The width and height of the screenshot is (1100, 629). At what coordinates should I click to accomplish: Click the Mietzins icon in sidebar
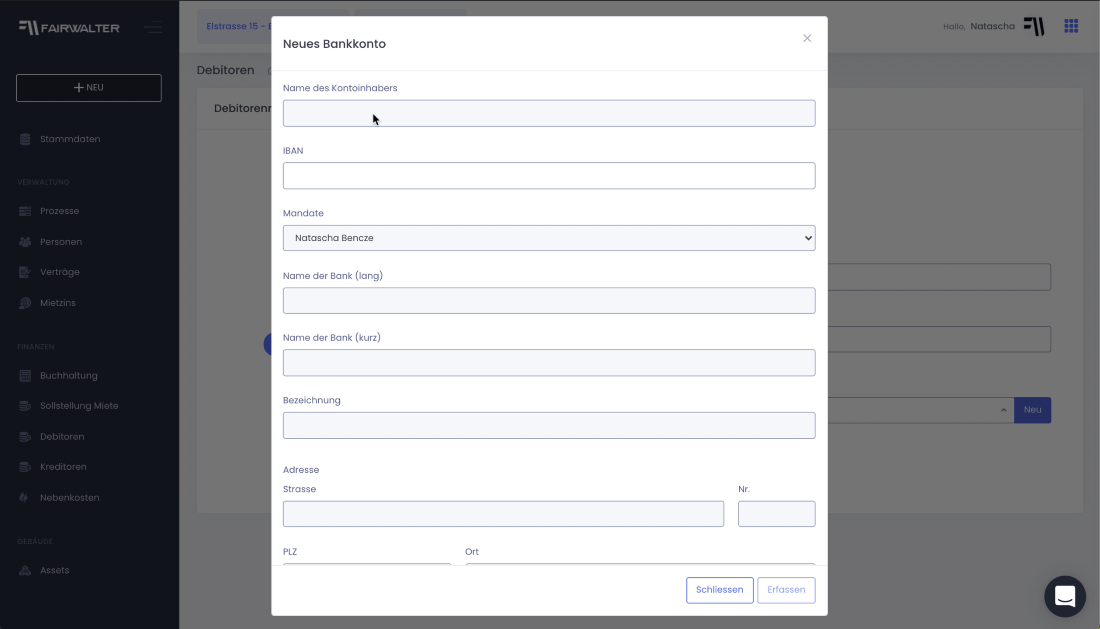click(25, 303)
